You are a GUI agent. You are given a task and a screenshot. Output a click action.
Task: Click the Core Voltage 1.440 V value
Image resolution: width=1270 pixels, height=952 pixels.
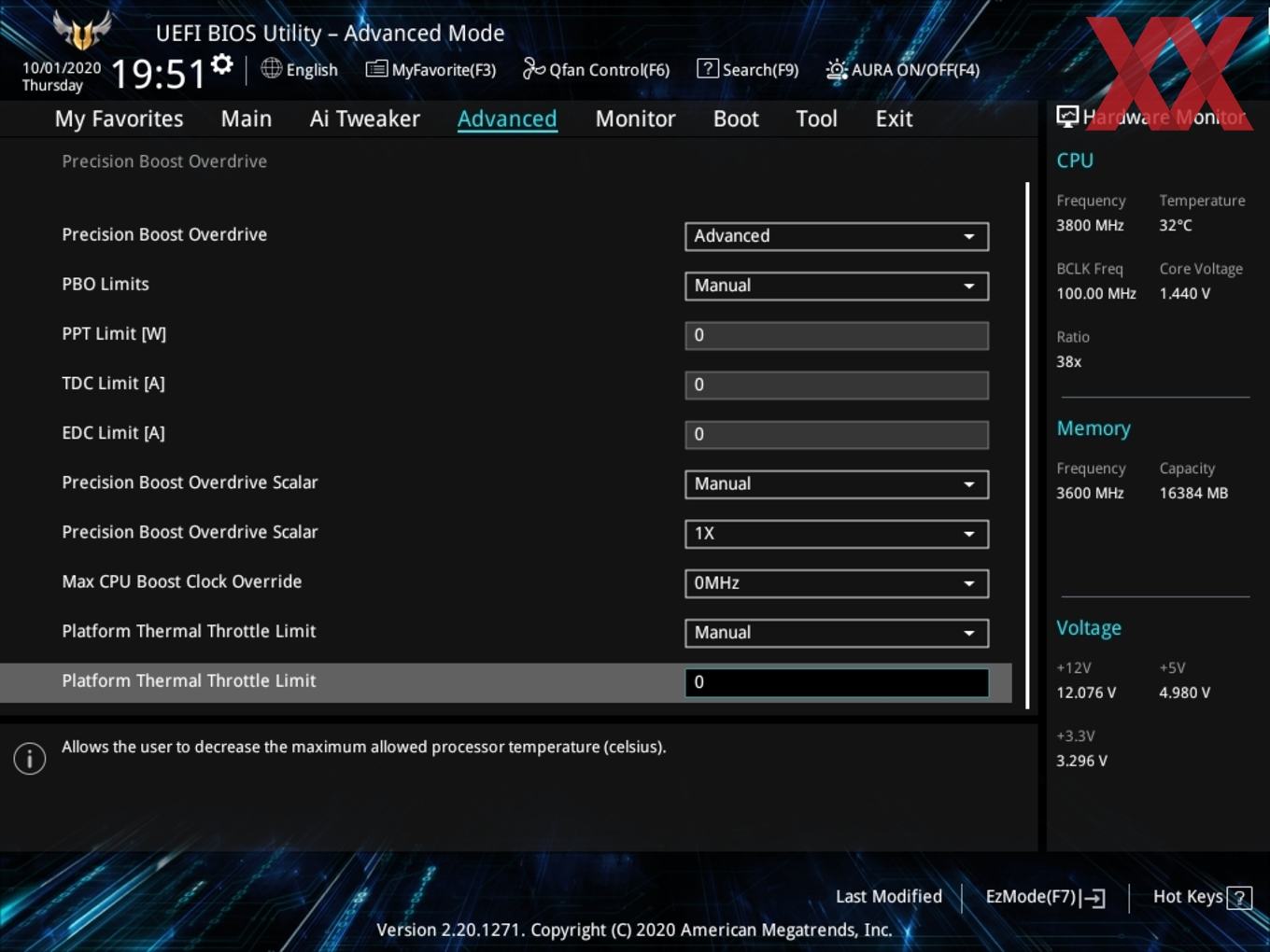[1184, 293]
